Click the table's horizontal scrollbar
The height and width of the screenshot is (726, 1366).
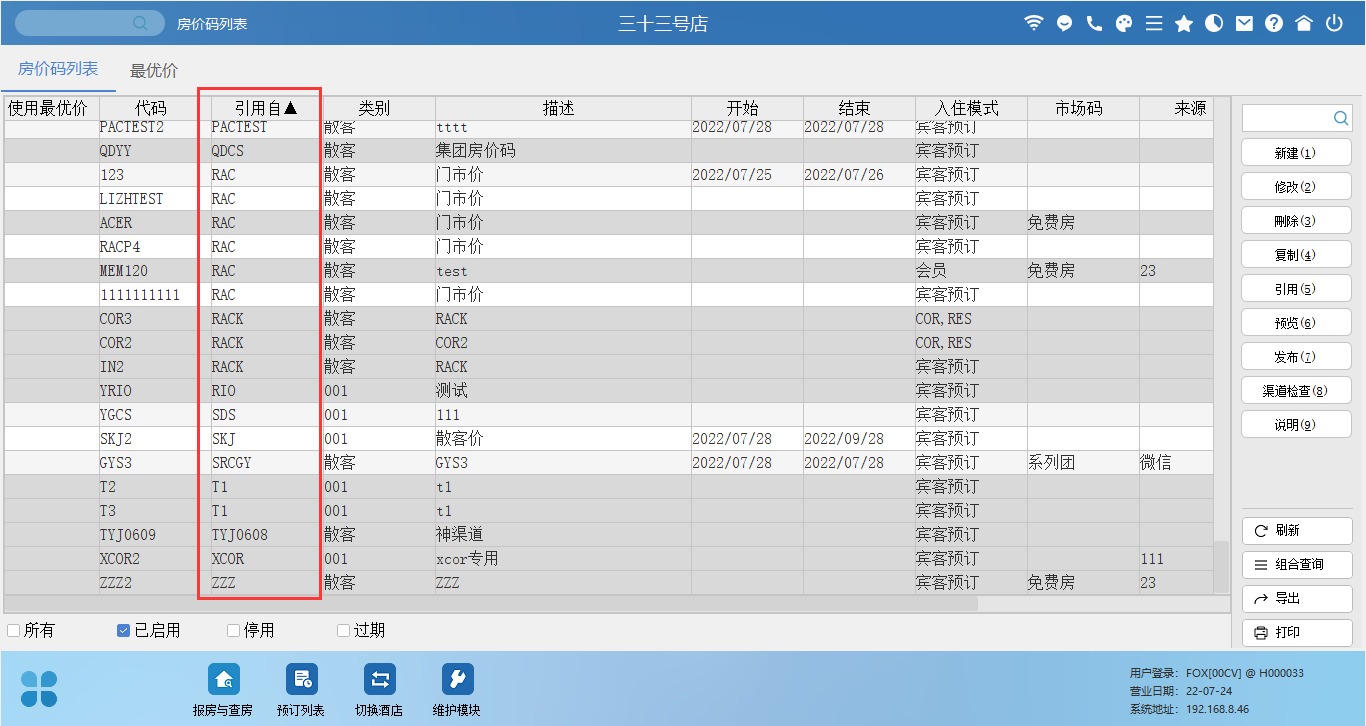tap(490, 604)
